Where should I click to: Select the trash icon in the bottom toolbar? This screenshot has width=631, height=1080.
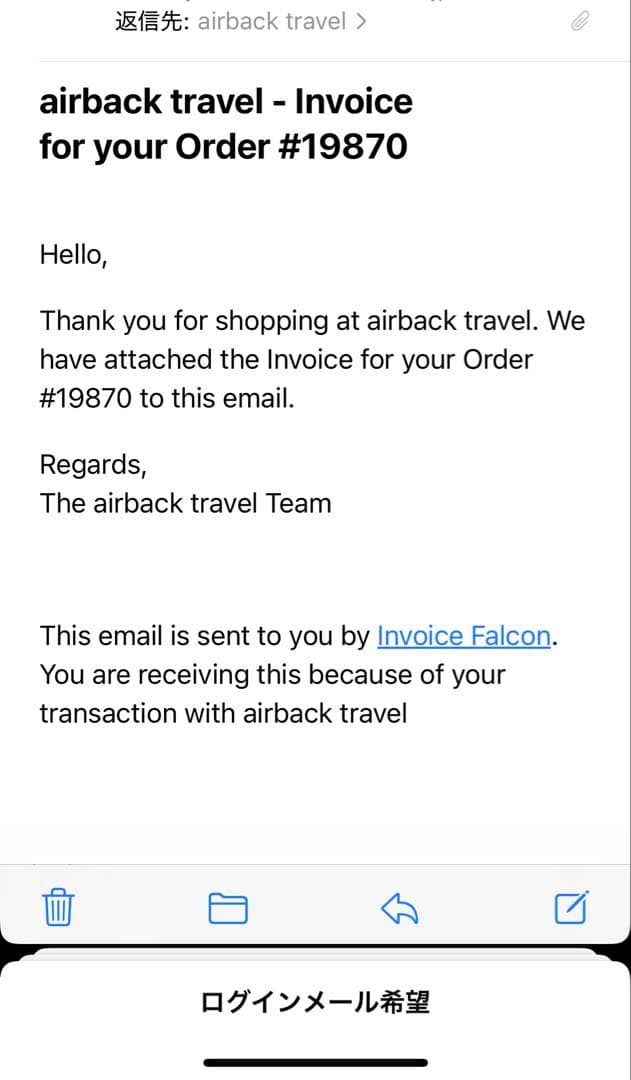tap(59, 908)
